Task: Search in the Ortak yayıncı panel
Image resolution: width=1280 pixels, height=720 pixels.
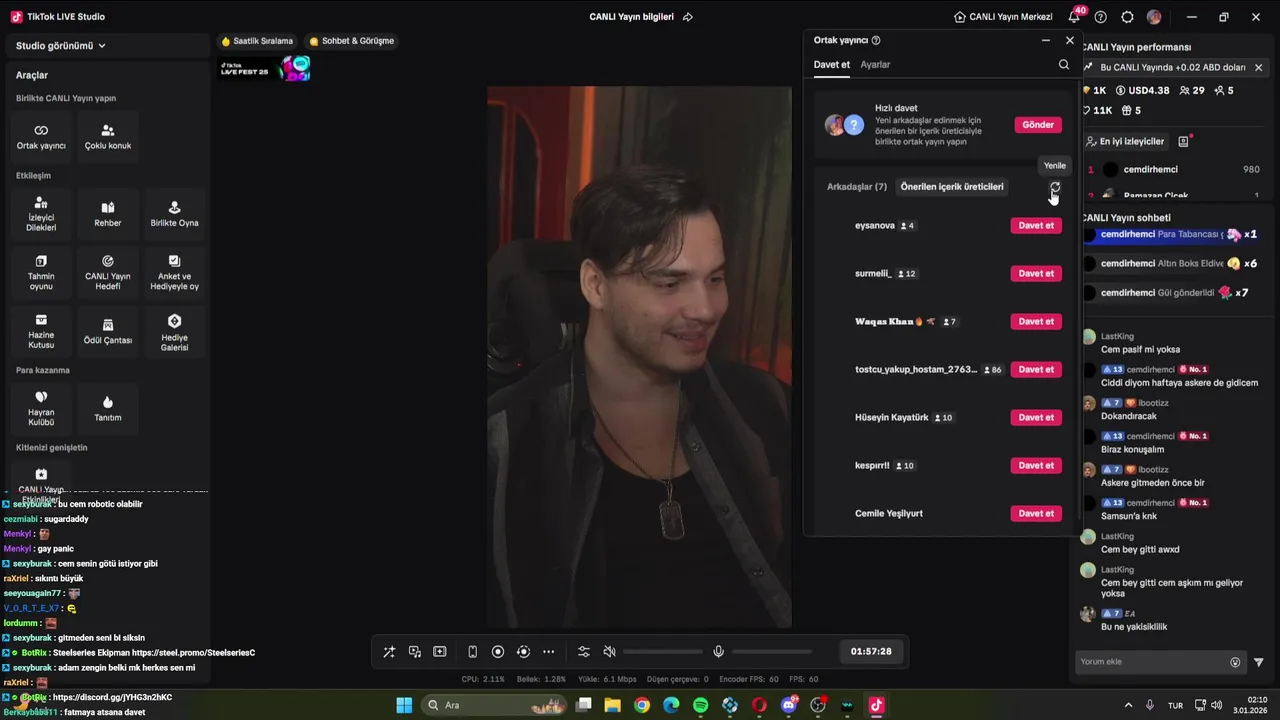Action: (1064, 64)
